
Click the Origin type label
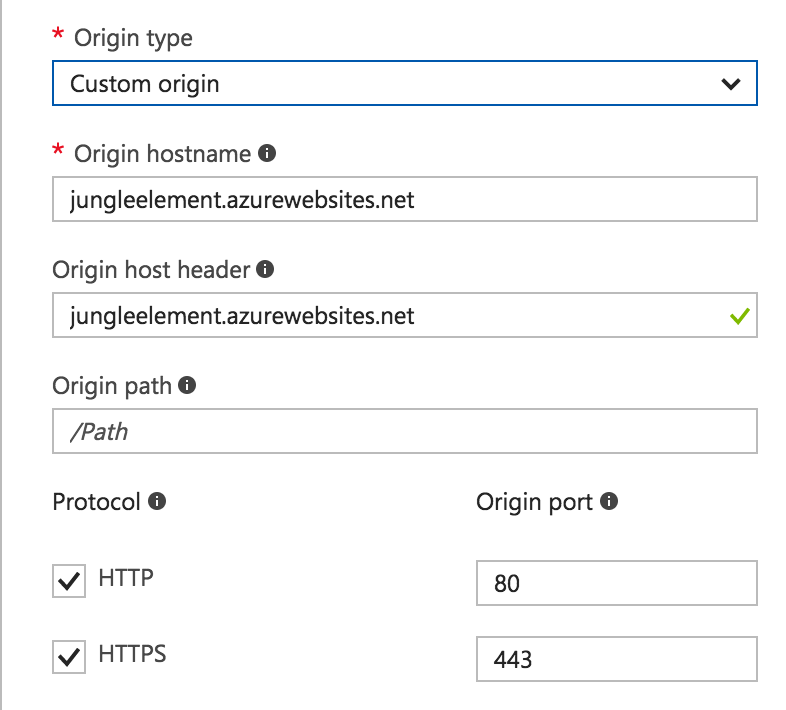click(133, 38)
